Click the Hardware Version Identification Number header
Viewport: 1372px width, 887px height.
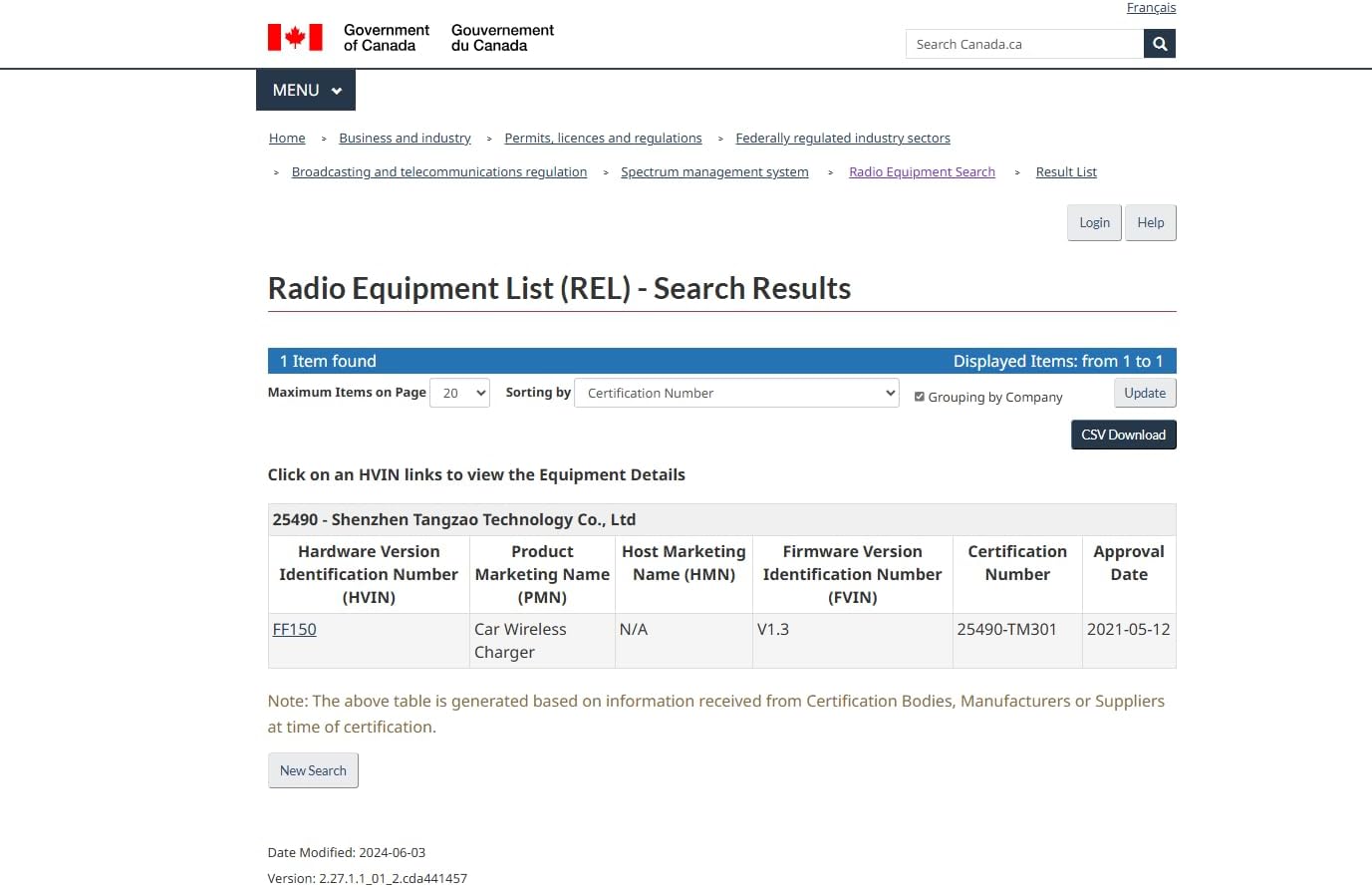coord(369,574)
